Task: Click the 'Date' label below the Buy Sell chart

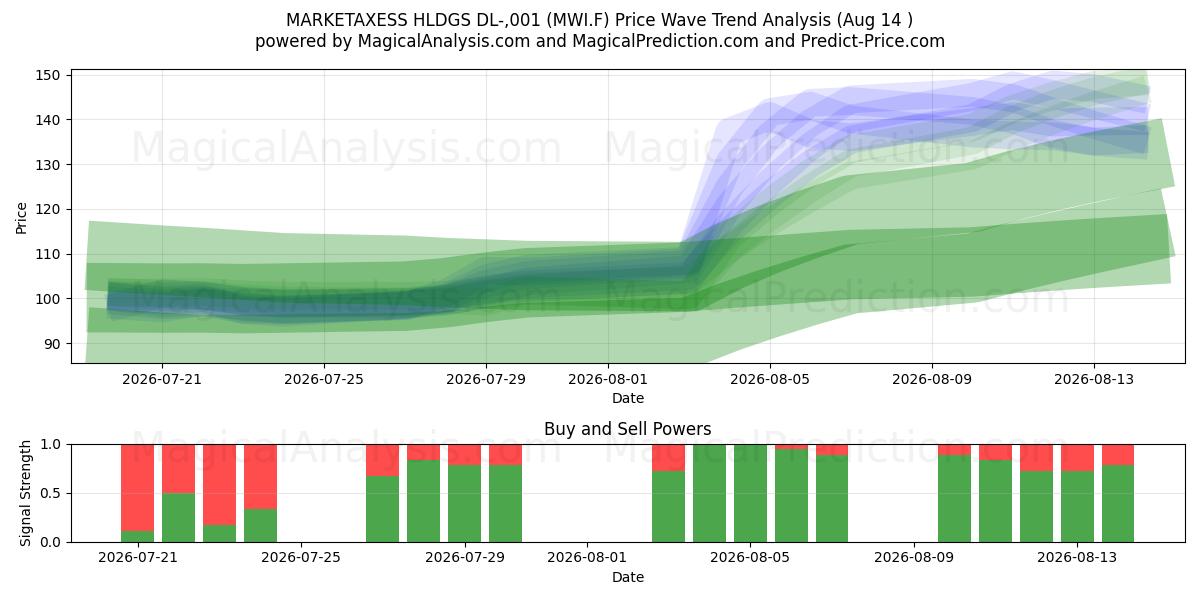Action: click(x=628, y=577)
